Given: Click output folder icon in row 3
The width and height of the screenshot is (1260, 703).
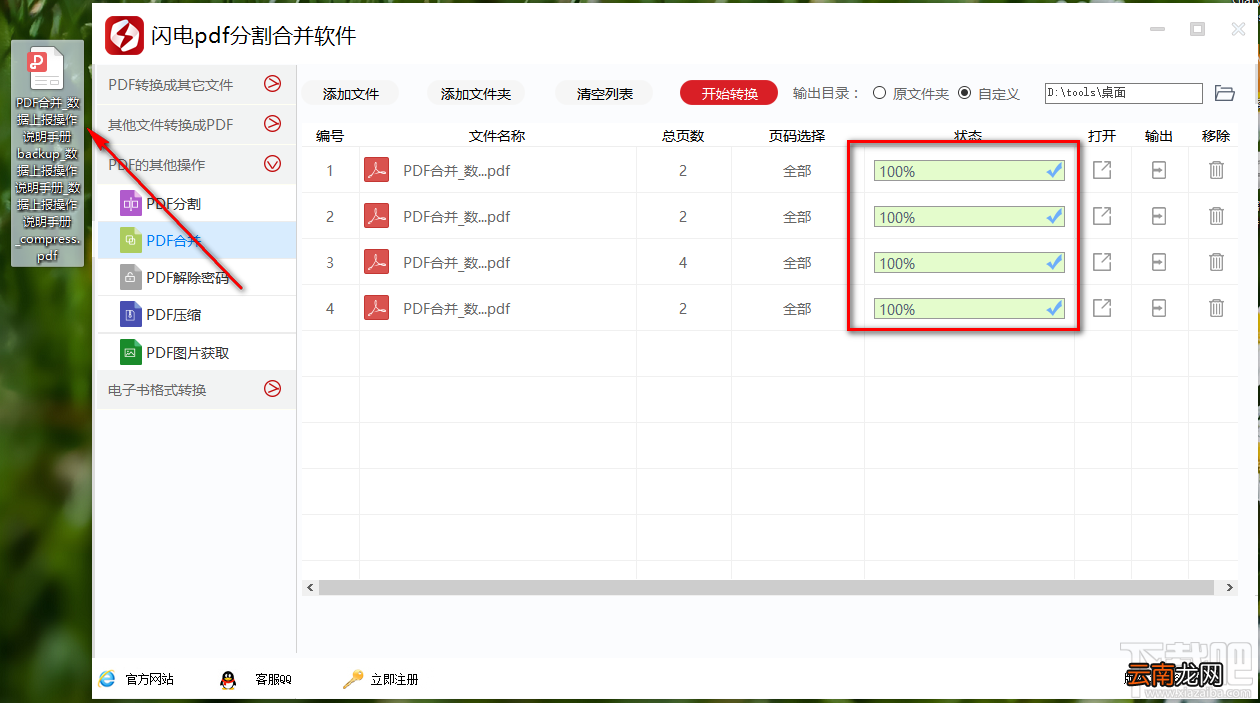Looking at the screenshot, I should click(x=1158, y=262).
